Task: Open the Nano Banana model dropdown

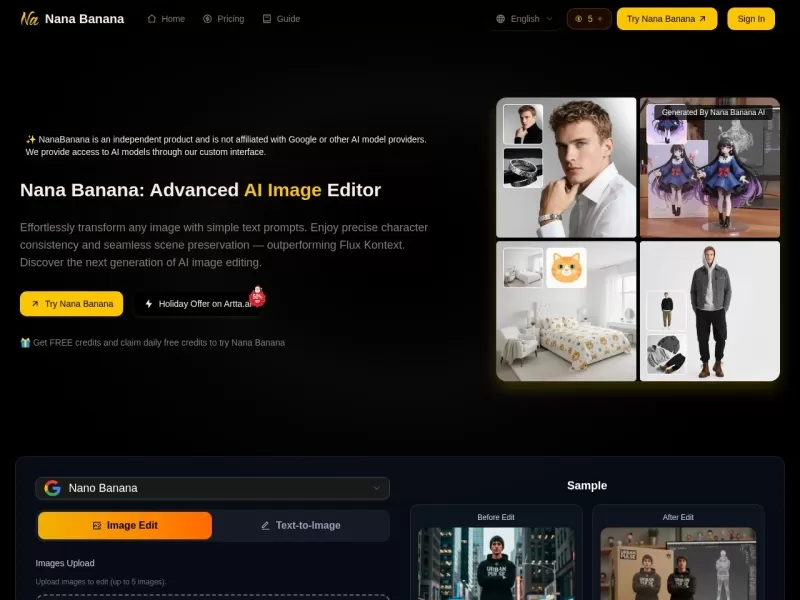Action: coord(212,488)
